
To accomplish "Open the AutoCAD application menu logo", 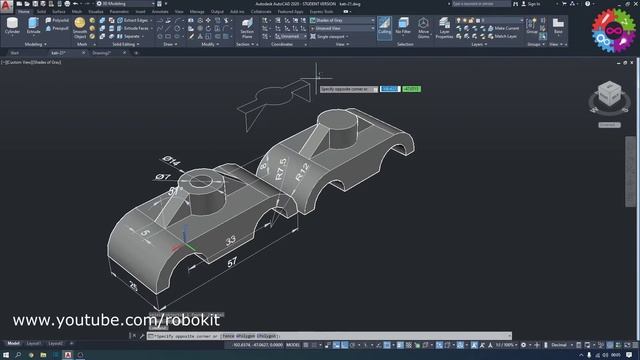I will pyautogui.click(x=6, y=6).
